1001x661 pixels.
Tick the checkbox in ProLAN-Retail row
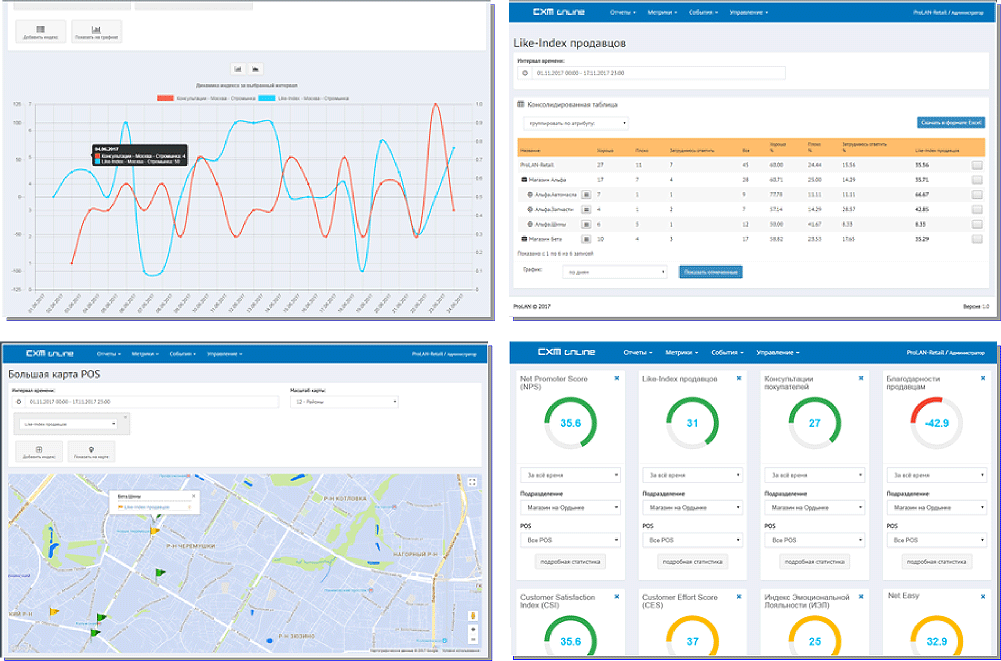[x=976, y=164]
